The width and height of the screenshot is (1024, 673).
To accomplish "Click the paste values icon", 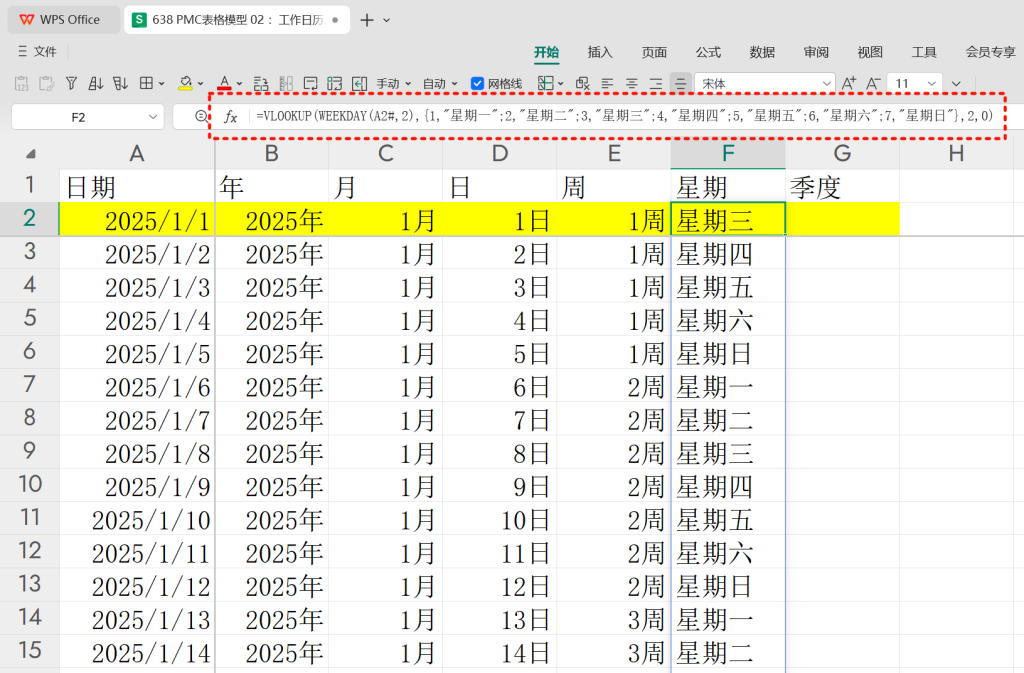I will 22,84.
